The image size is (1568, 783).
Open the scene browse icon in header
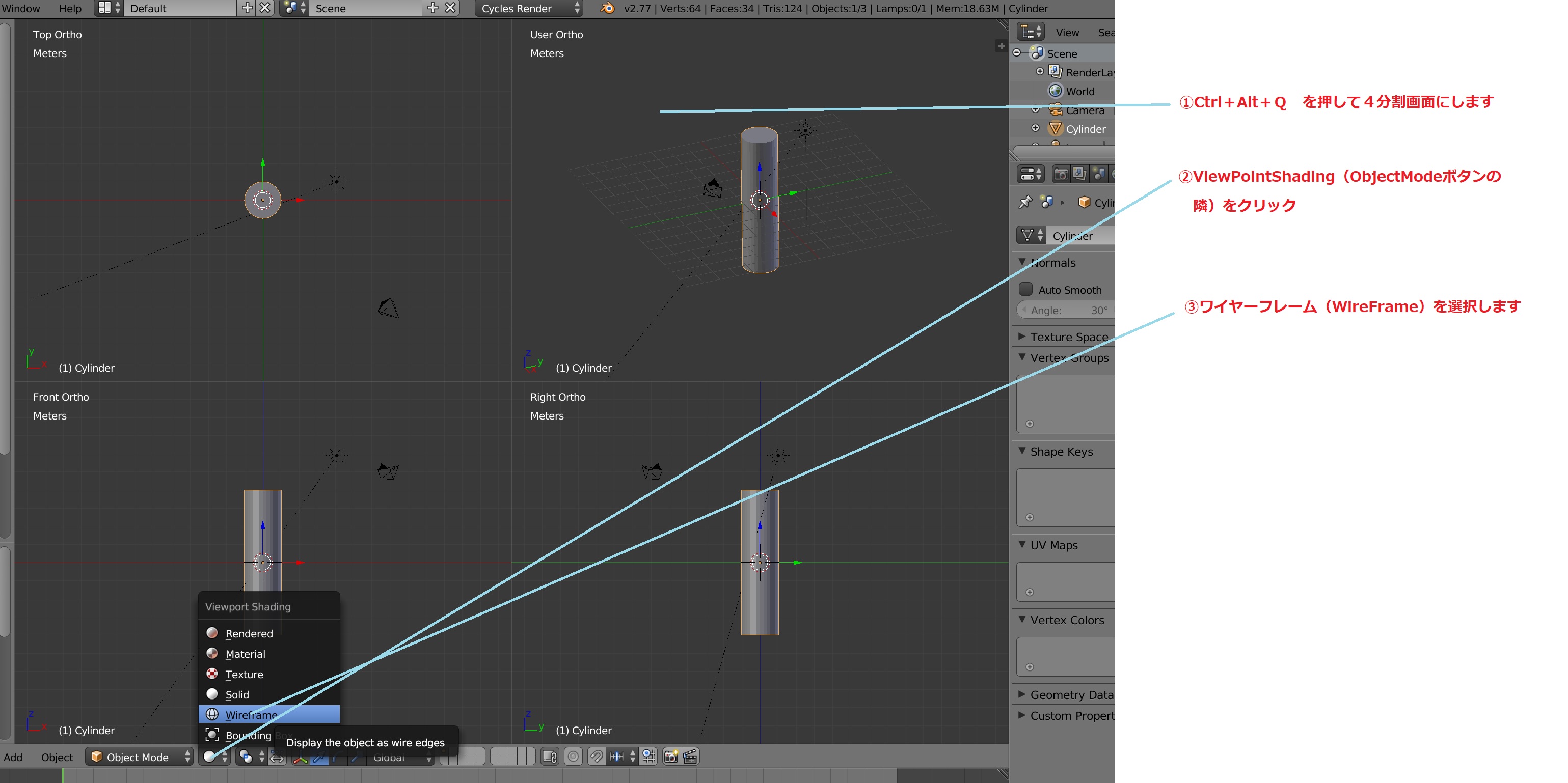click(x=294, y=8)
